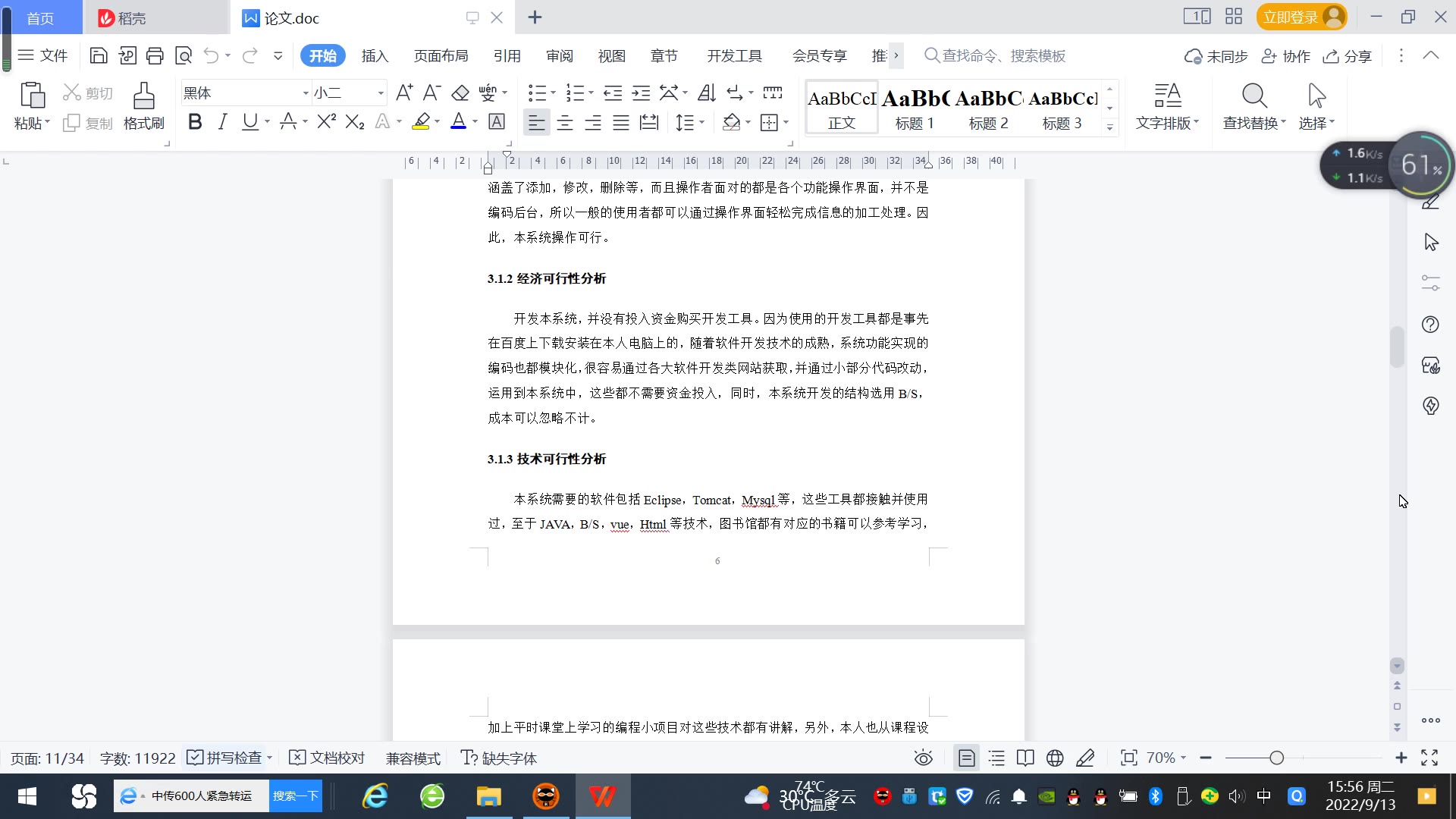The height and width of the screenshot is (819, 1456).
Task: Open the font name dropdown showing 黑体
Action: coord(306,93)
